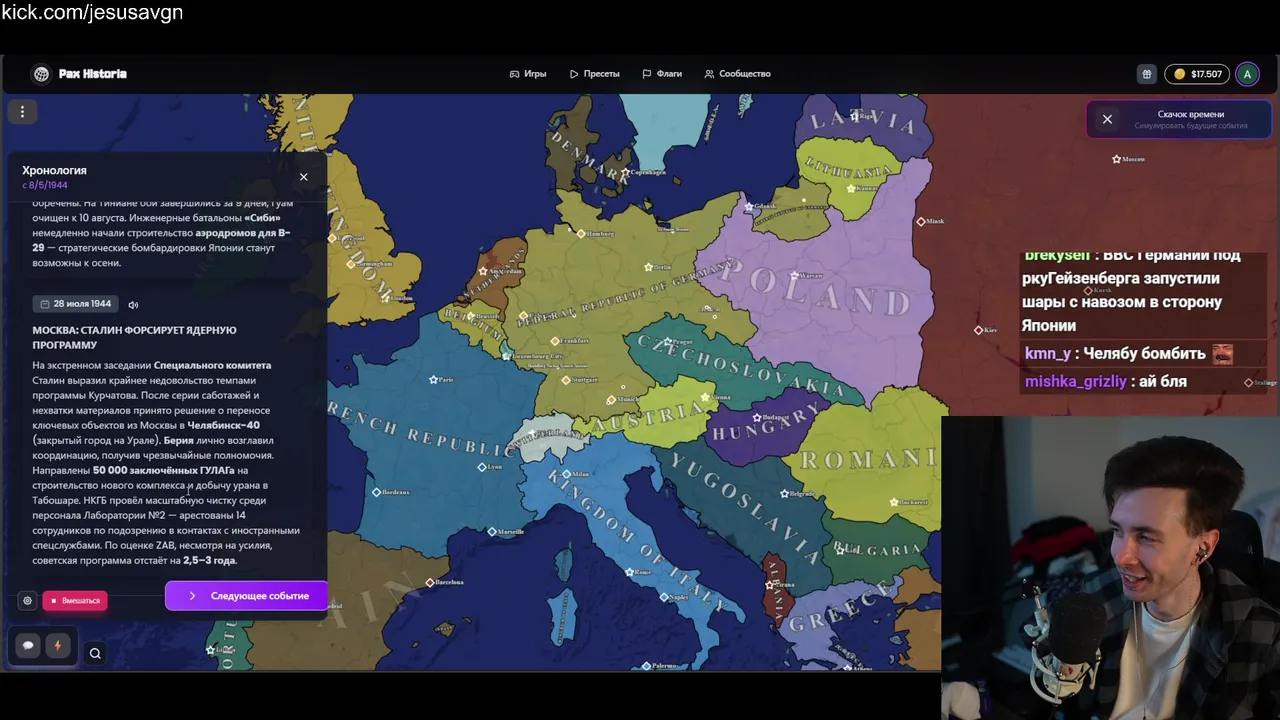Click the POLAND territory on the map

click(x=818, y=288)
